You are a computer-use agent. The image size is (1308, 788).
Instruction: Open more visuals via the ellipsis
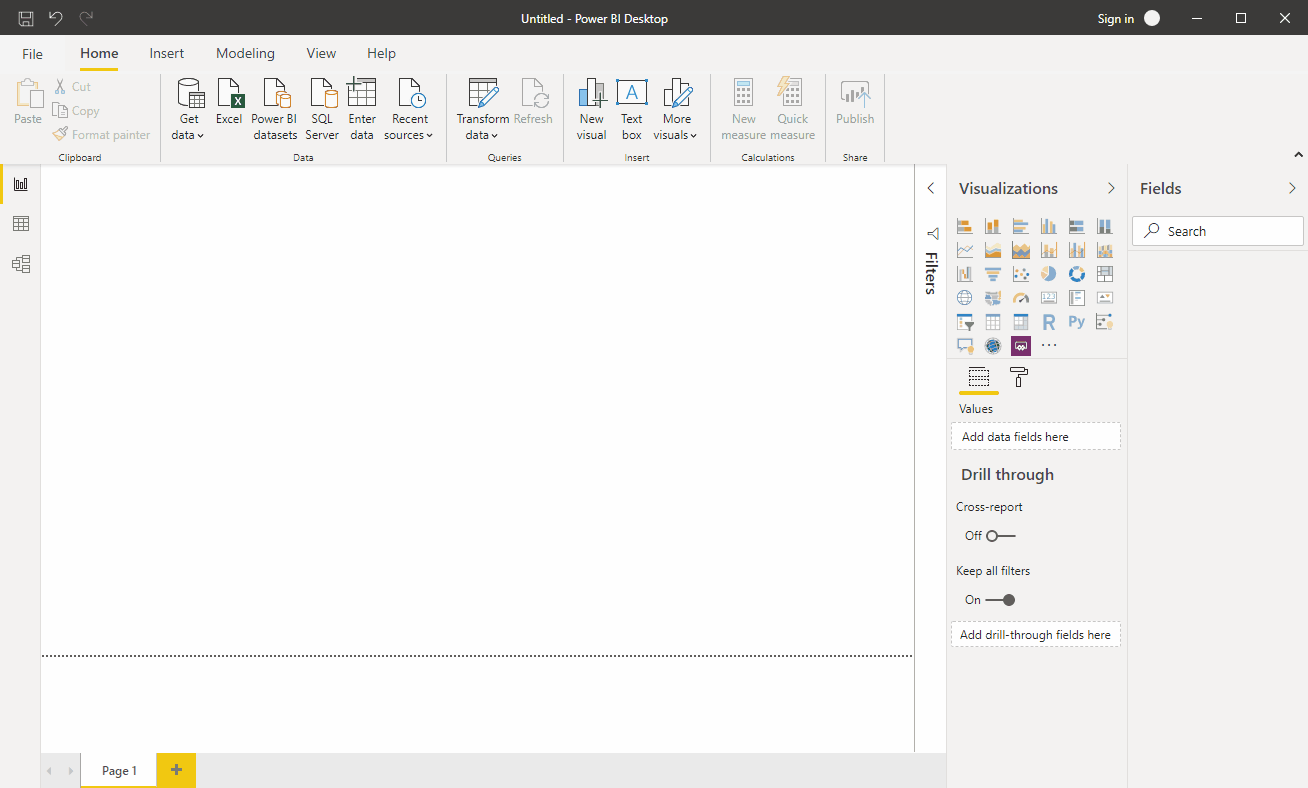pyautogui.click(x=1049, y=346)
